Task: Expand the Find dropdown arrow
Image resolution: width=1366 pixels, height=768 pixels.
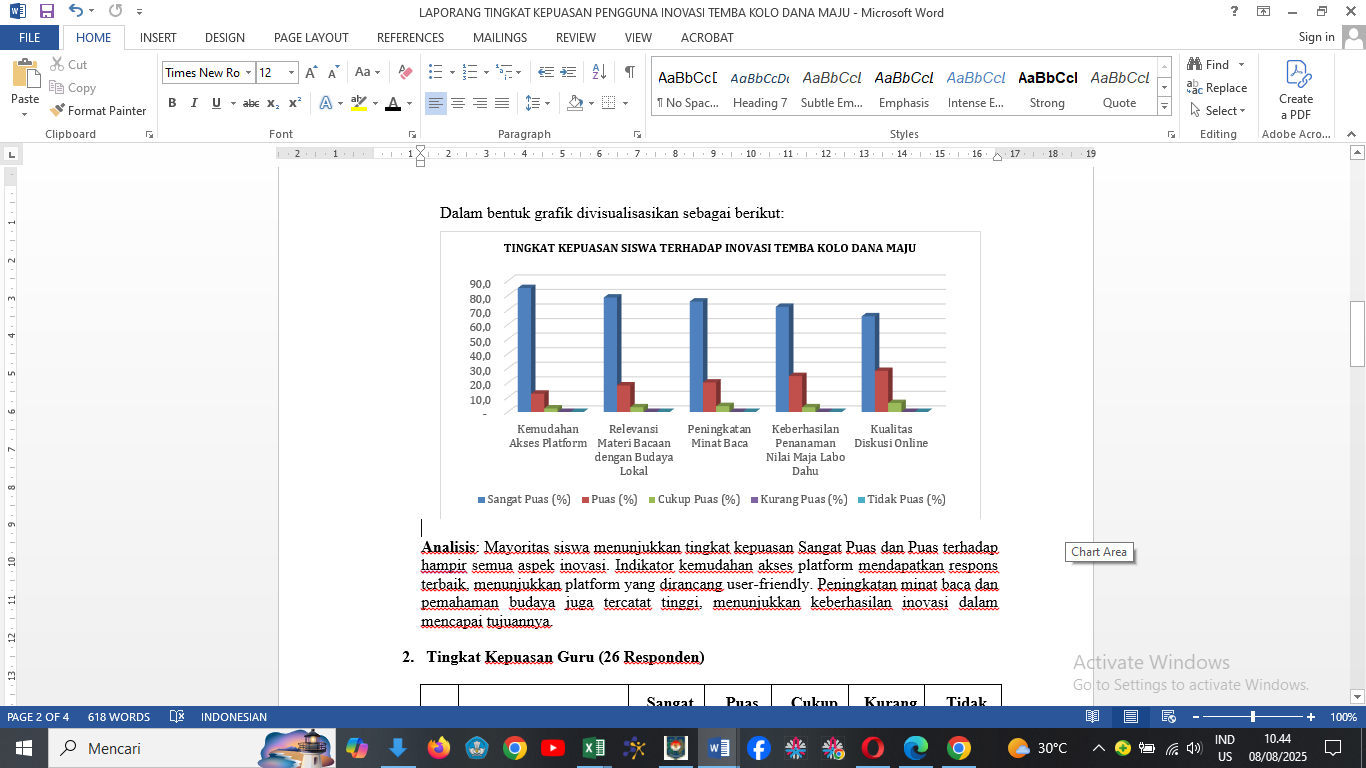Action: tap(1242, 65)
